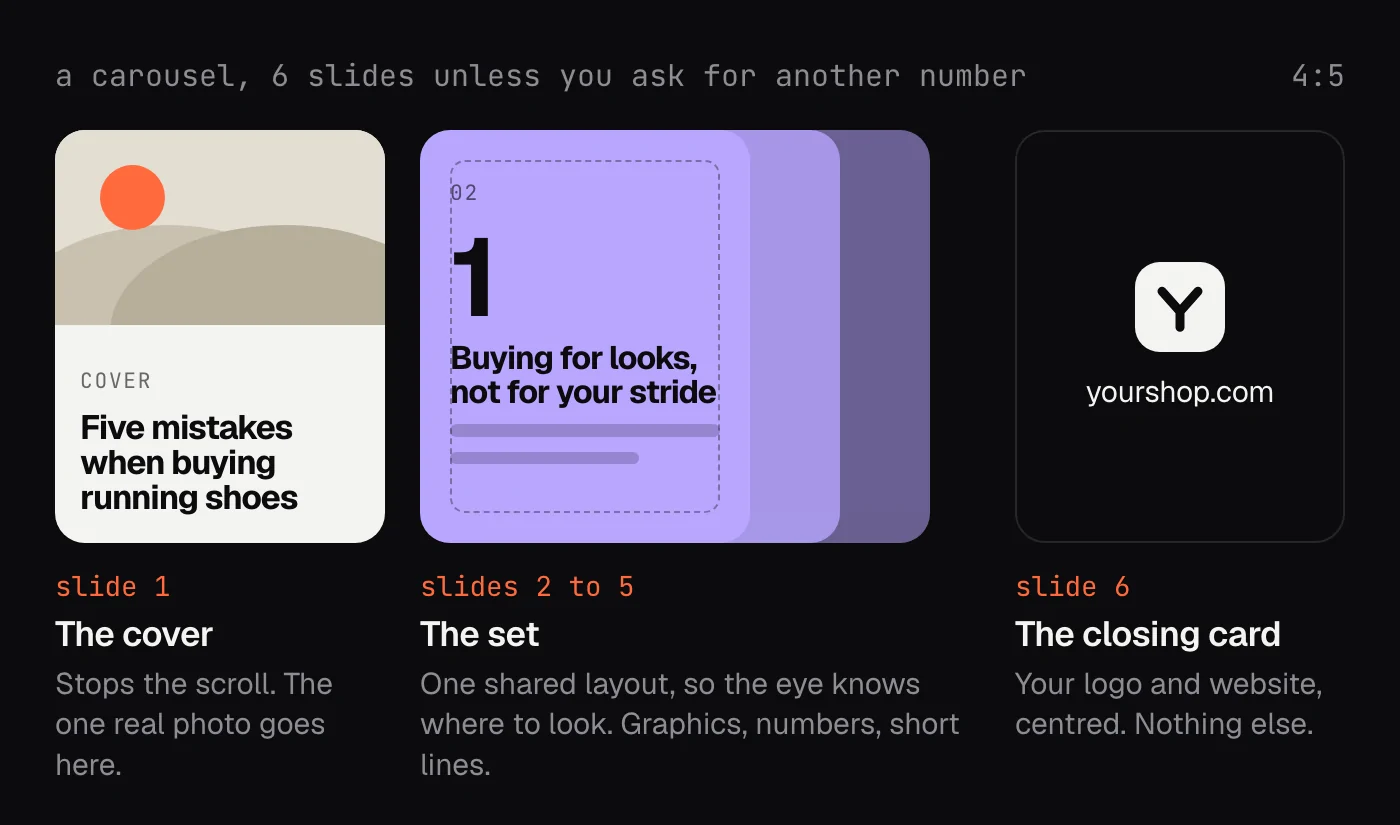Click 'The set' heading
This screenshot has height=825, width=1400.
(480, 634)
